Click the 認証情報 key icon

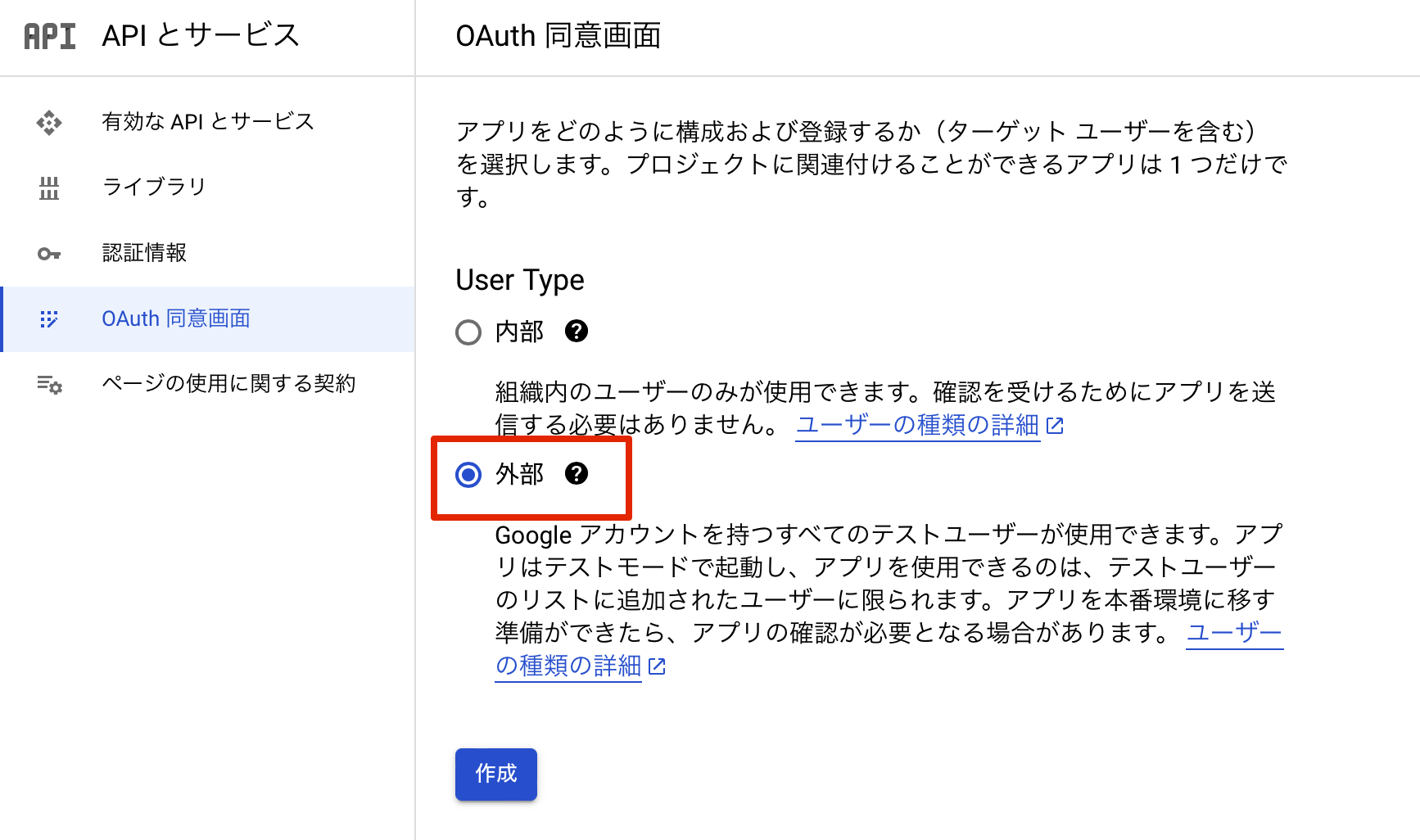tap(49, 254)
